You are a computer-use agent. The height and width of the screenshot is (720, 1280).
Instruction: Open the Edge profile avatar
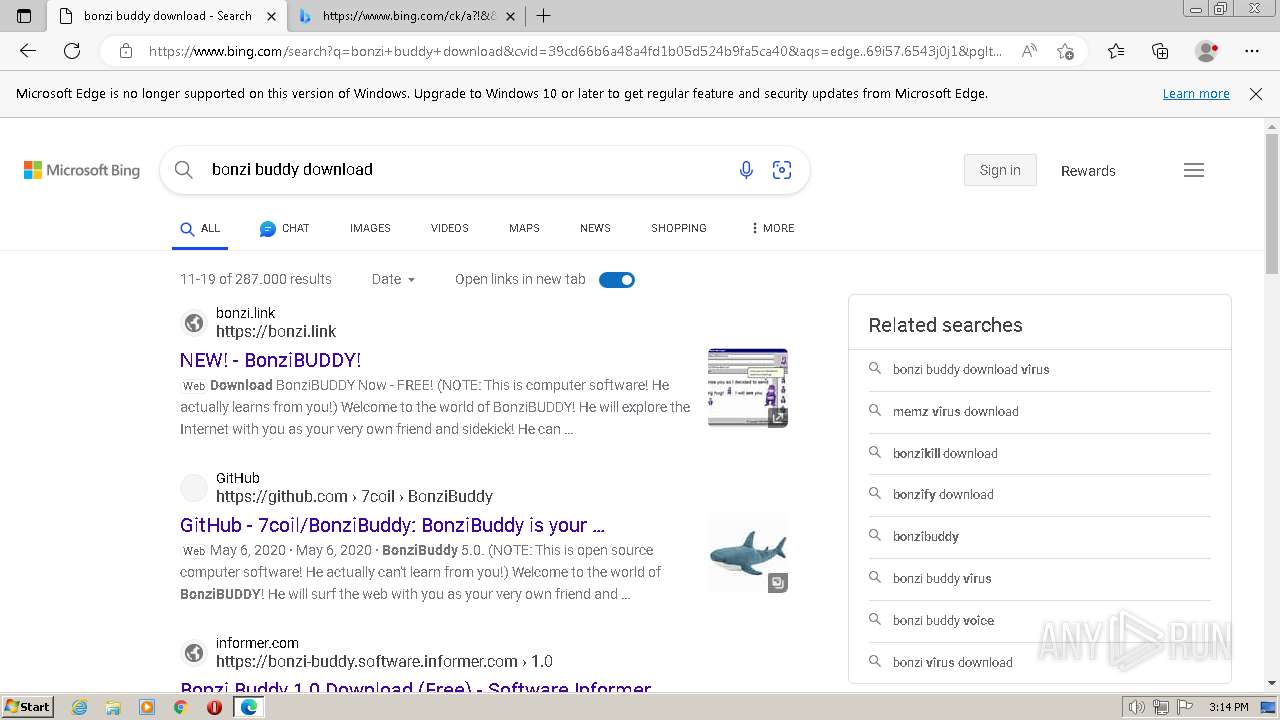point(1207,51)
